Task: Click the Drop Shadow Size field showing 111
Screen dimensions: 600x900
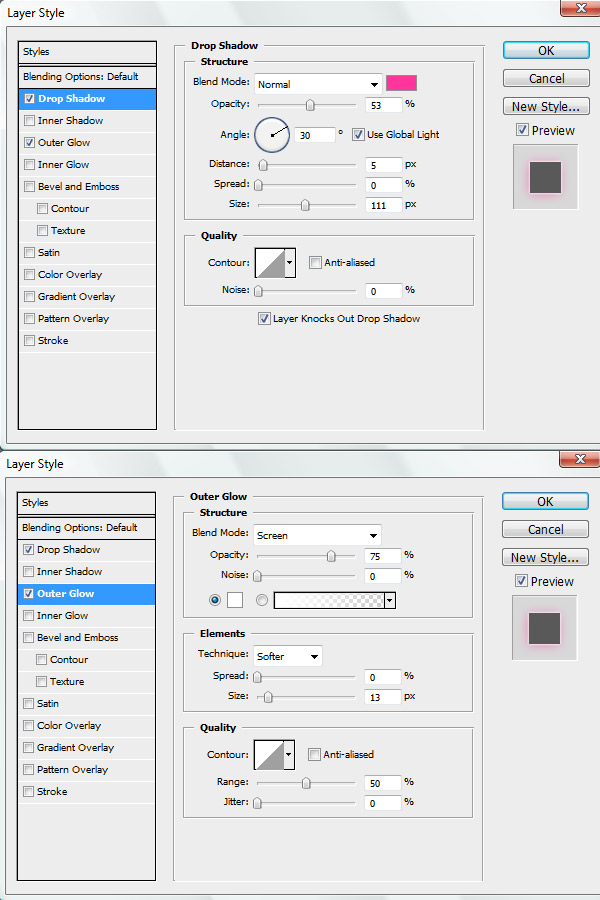Action: click(384, 205)
